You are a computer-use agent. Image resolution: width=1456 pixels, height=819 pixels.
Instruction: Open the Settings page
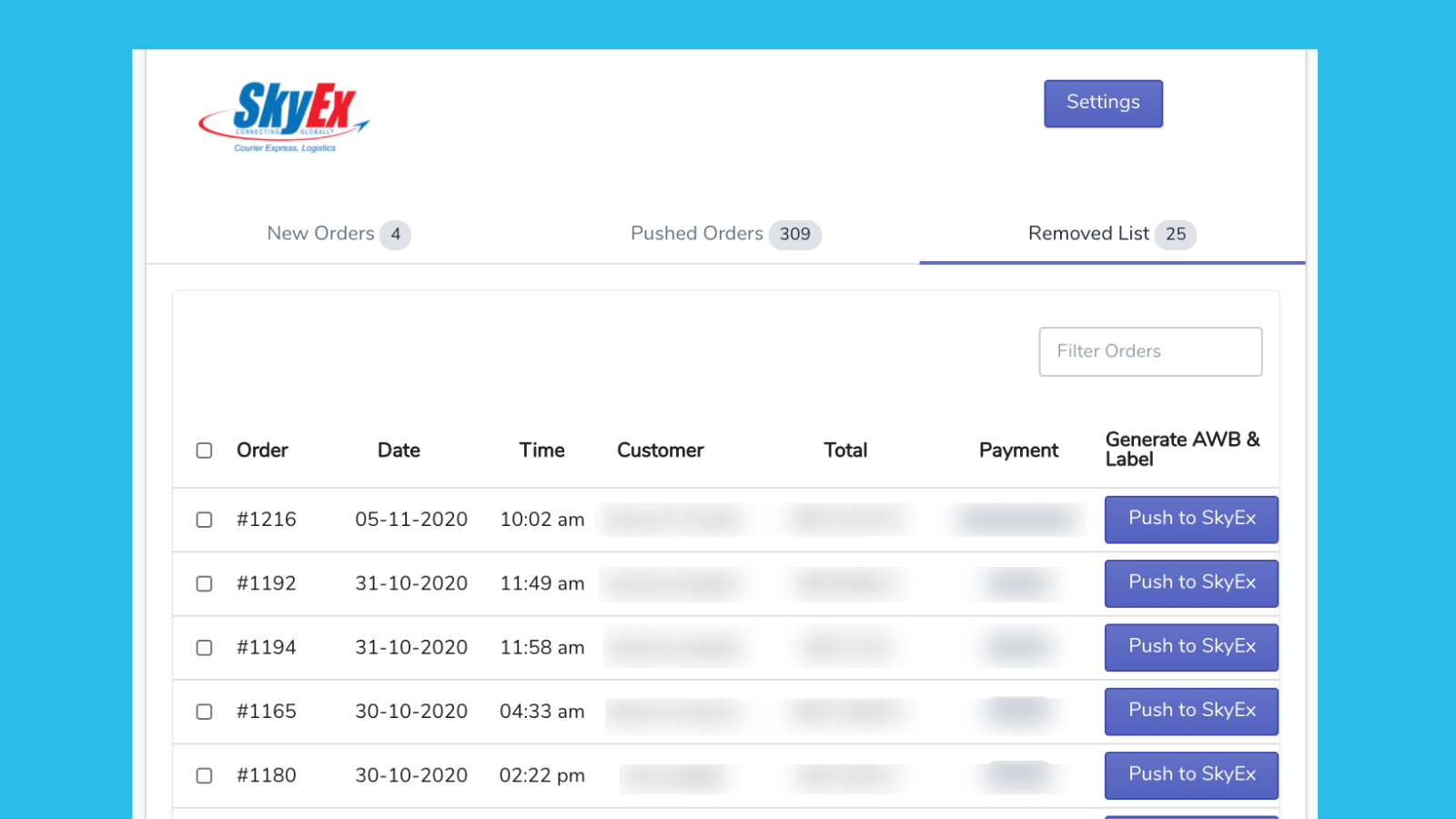pyautogui.click(x=1103, y=103)
